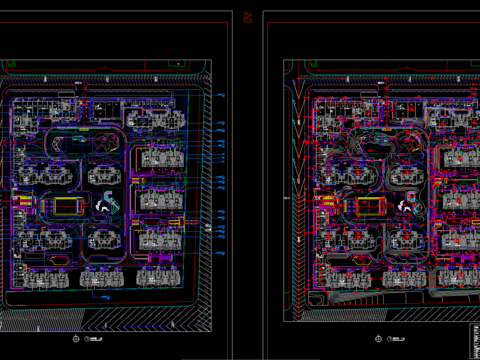Select drawing title text beside left north arrow

(x=94, y=339)
